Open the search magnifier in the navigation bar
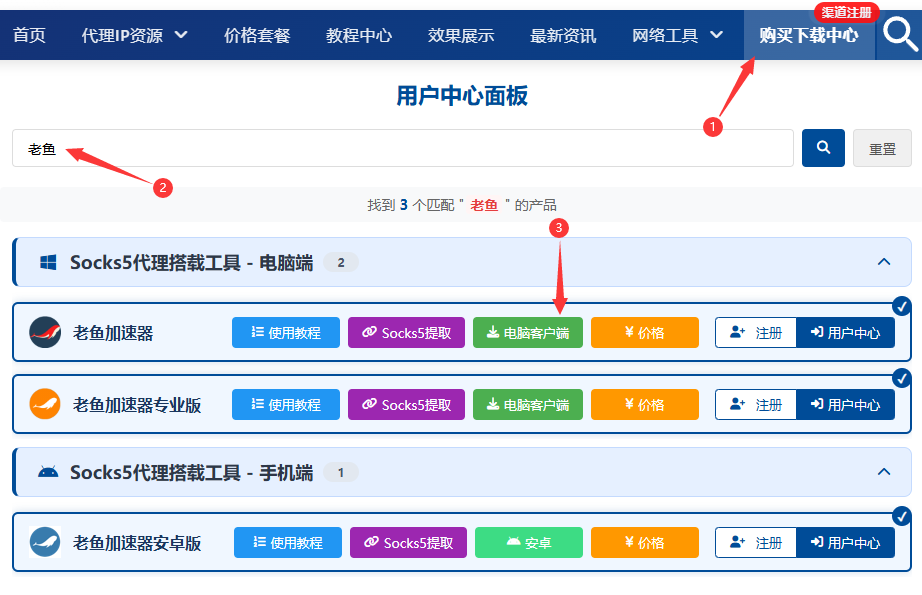The width and height of the screenshot is (922, 595). click(x=899, y=35)
